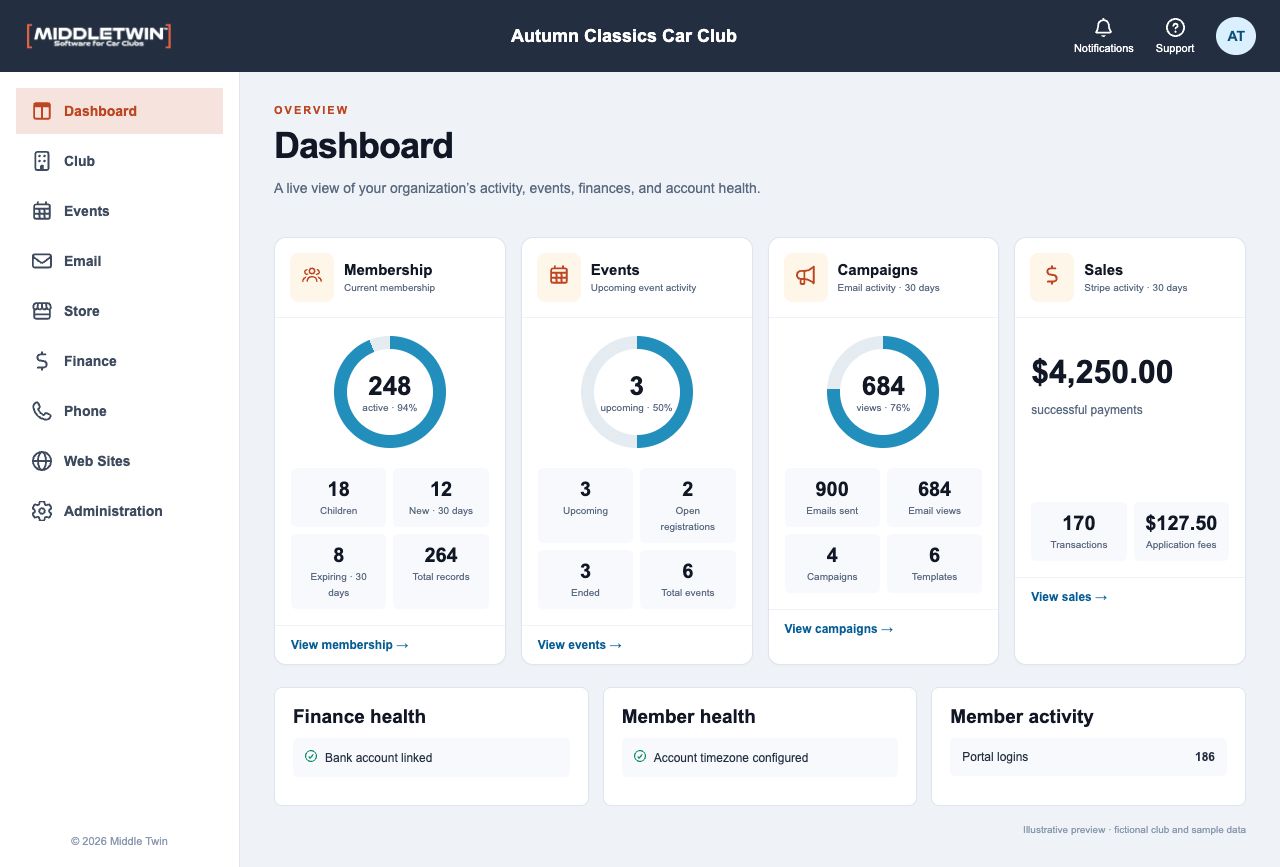The image size is (1280, 867).
Task: Open Store from the sidebar
Action: [119, 311]
